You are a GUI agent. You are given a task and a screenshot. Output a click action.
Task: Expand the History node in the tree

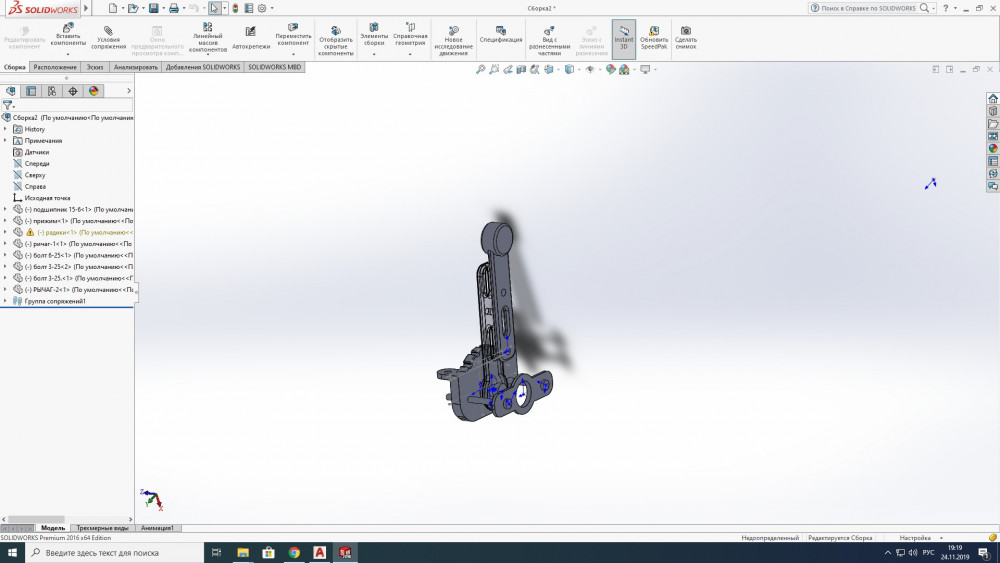pos(5,129)
